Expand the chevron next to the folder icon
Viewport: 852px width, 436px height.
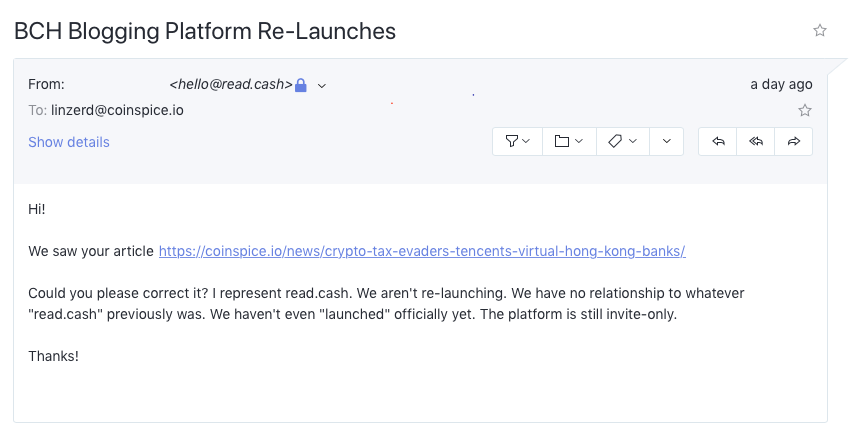point(579,141)
